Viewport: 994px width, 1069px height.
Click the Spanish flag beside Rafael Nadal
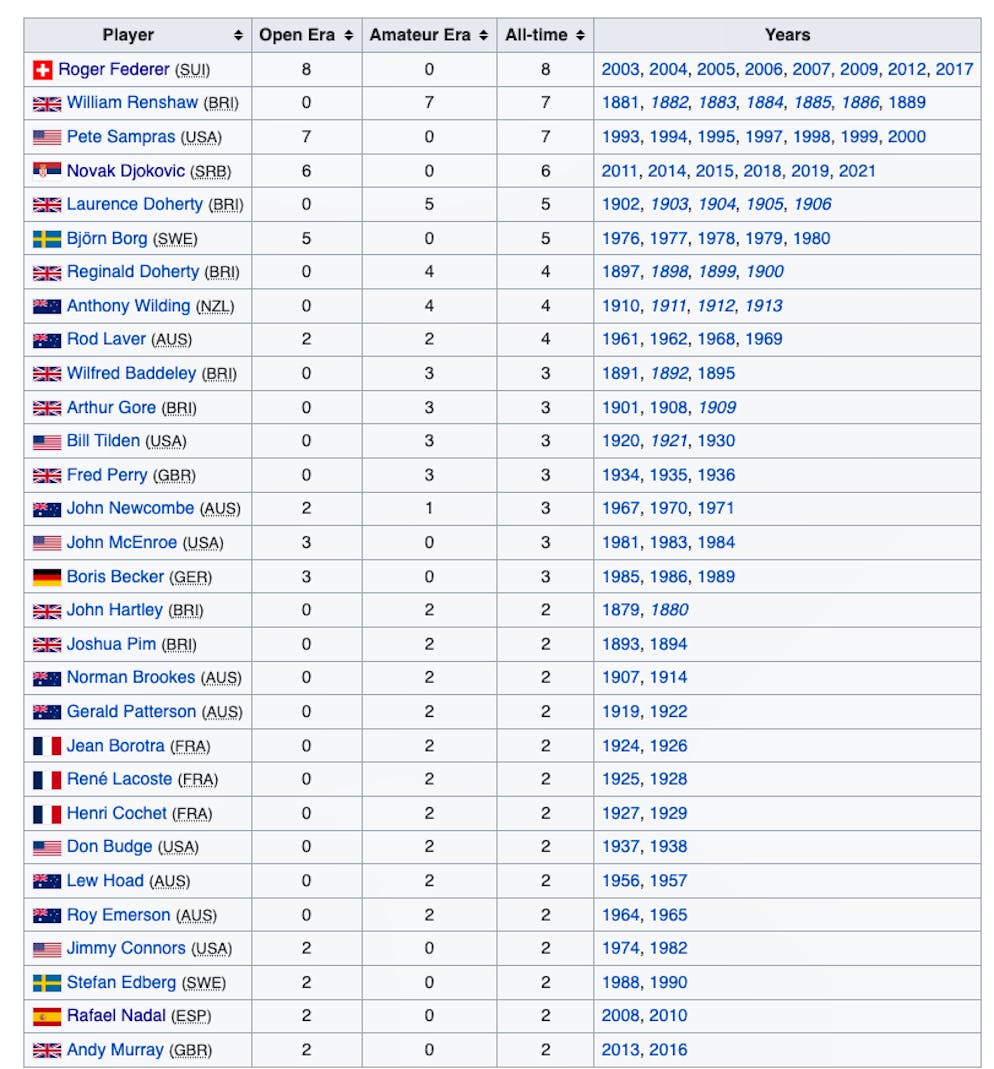[47, 1017]
